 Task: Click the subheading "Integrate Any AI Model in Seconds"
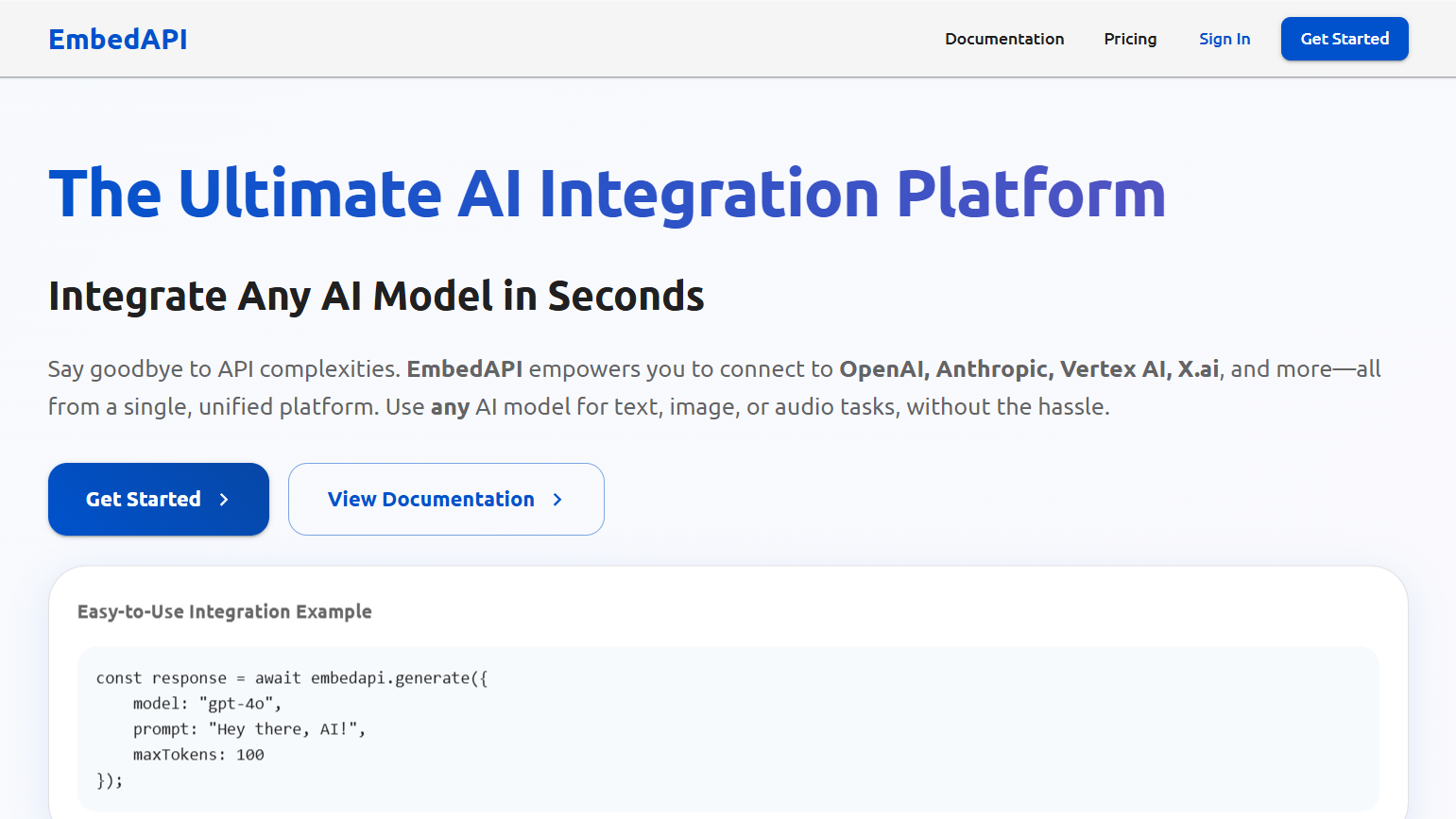pyautogui.click(x=376, y=296)
